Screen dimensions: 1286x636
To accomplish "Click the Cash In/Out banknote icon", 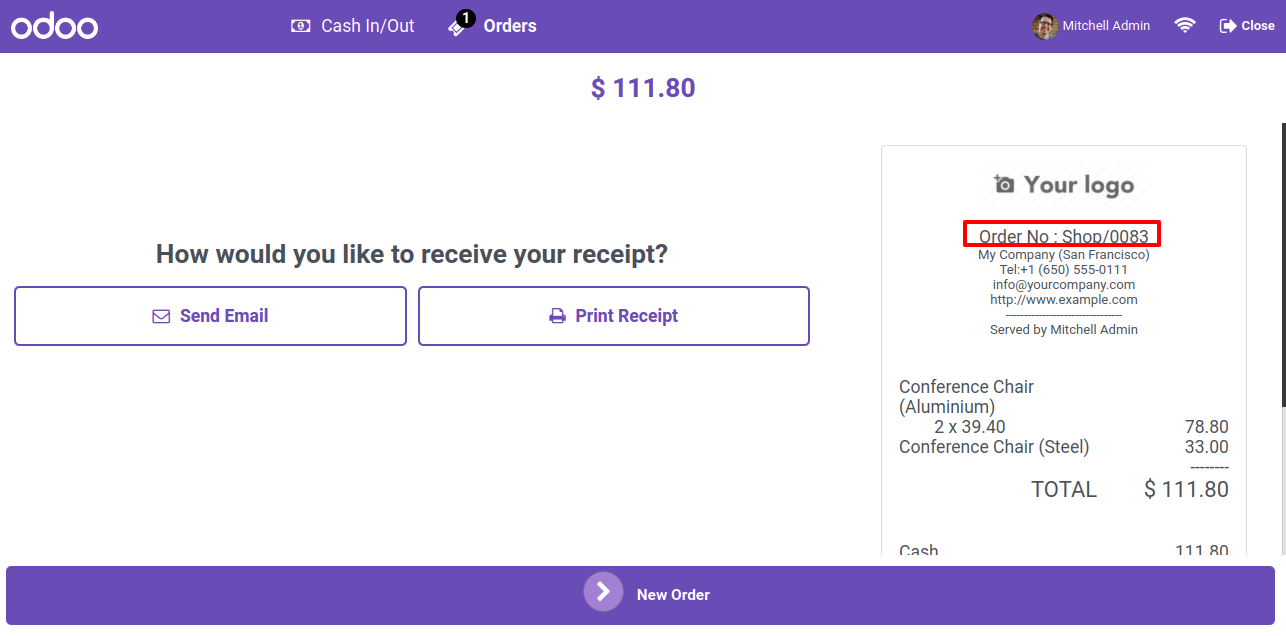I will tap(300, 26).
